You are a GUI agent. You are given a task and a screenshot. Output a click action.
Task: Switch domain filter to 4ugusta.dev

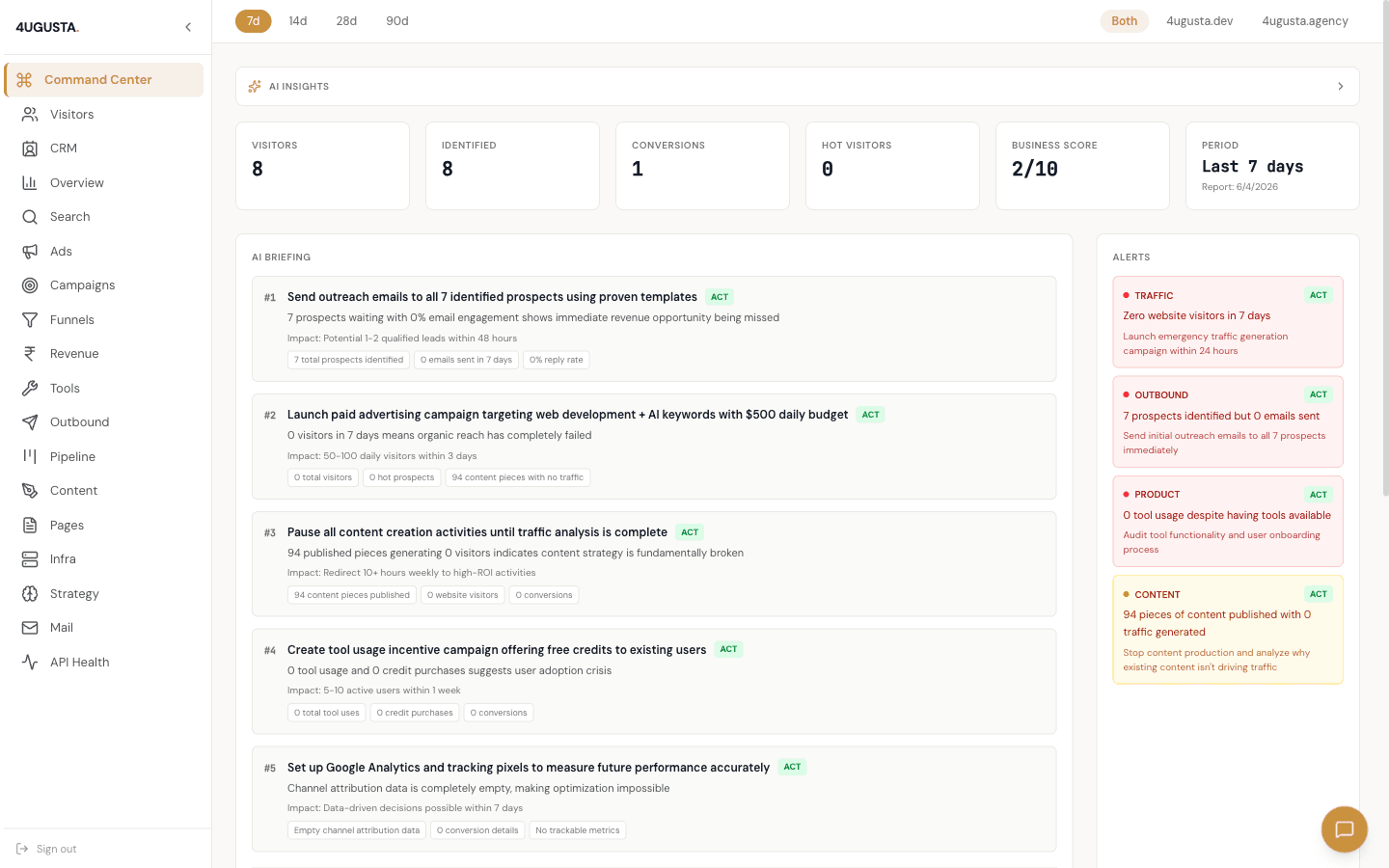(x=1199, y=20)
